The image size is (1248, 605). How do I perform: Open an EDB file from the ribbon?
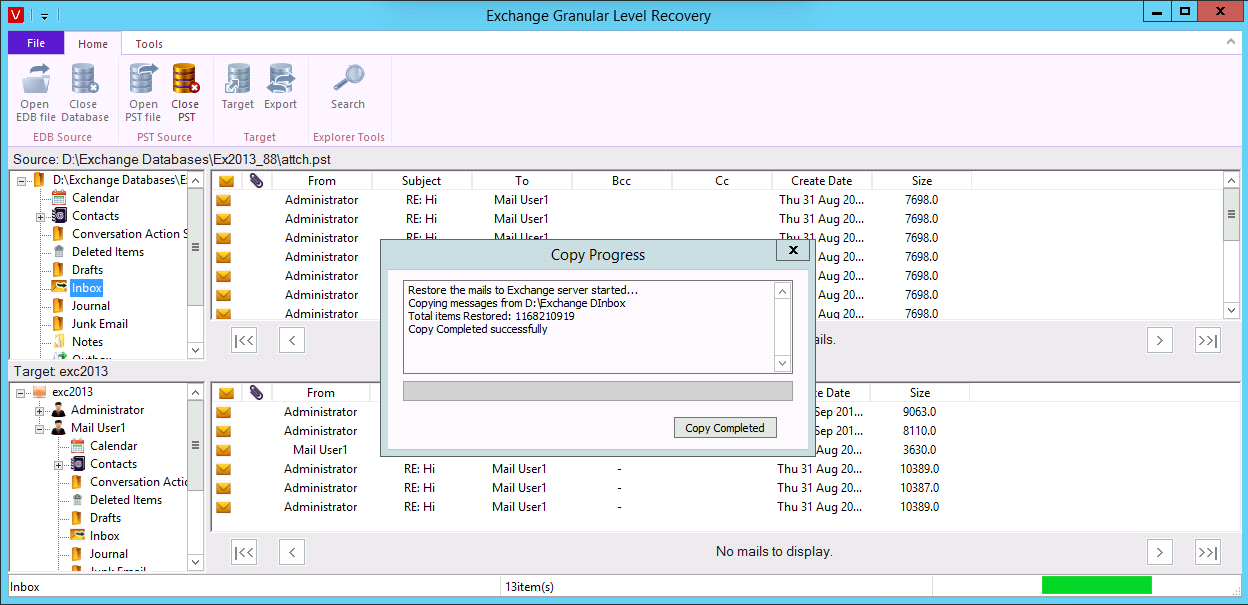point(35,92)
